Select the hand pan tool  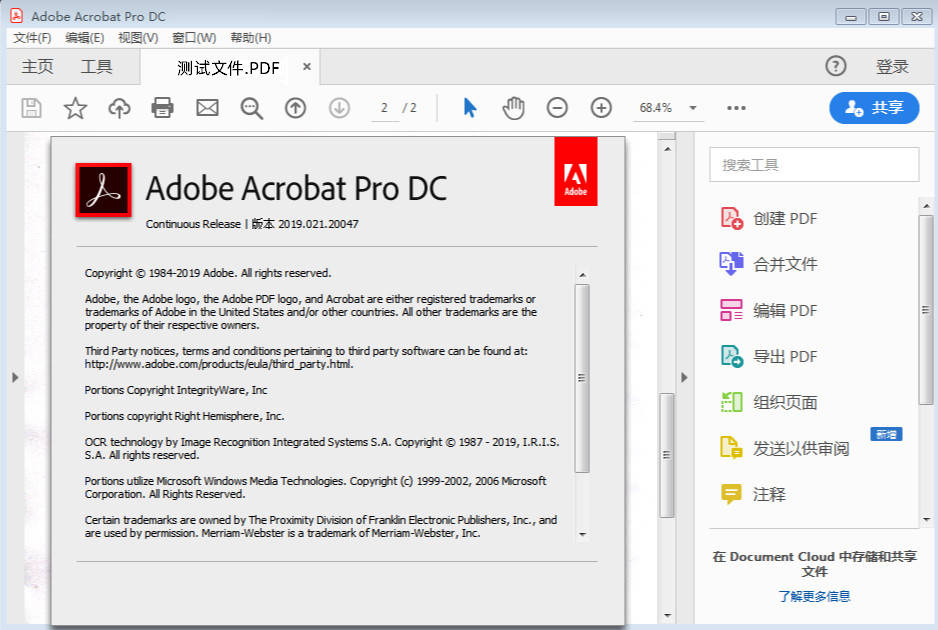pyautogui.click(x=513, y=108)
